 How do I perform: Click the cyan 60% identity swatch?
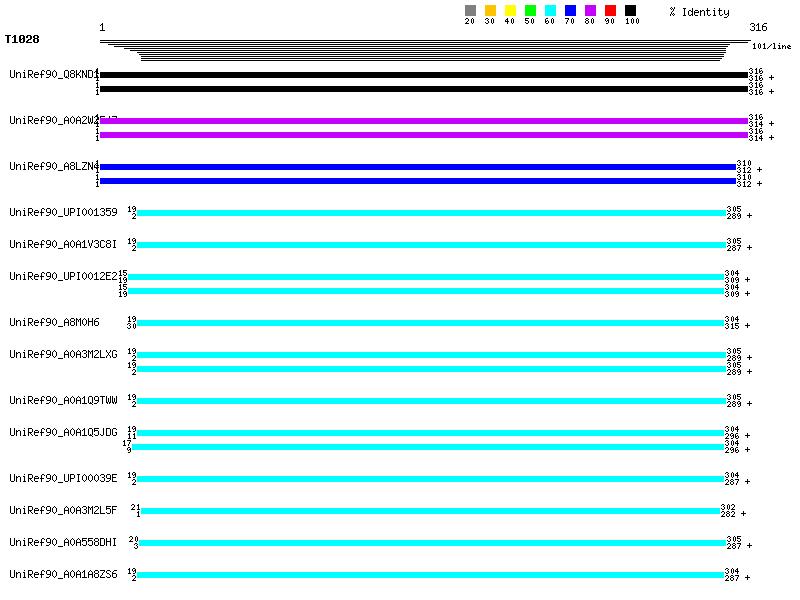(550, 11)
